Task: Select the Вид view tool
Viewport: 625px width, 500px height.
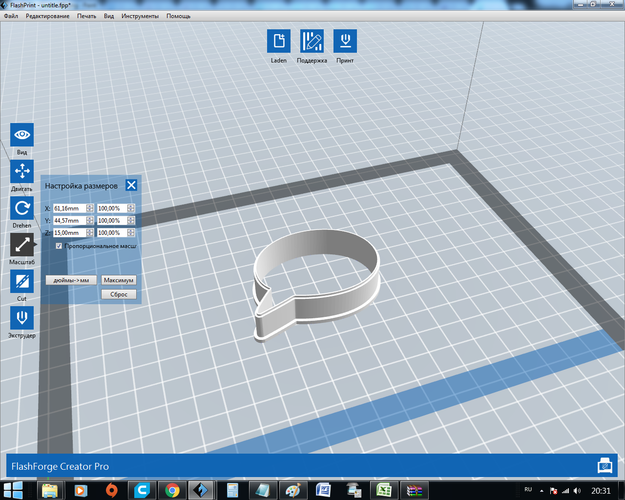Action: click(22, 135)
